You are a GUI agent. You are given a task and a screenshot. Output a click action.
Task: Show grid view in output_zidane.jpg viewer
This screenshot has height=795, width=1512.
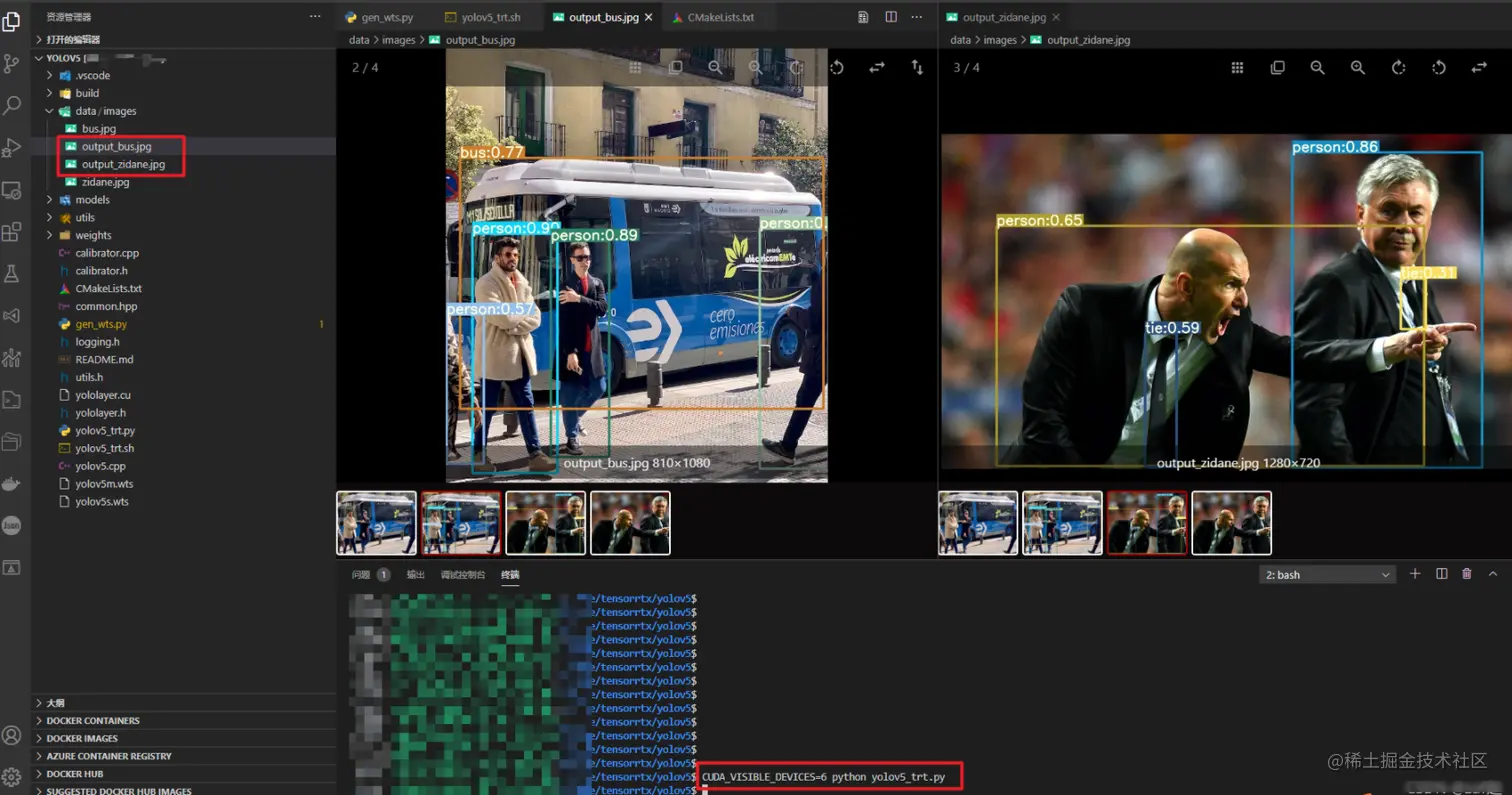1237,67
